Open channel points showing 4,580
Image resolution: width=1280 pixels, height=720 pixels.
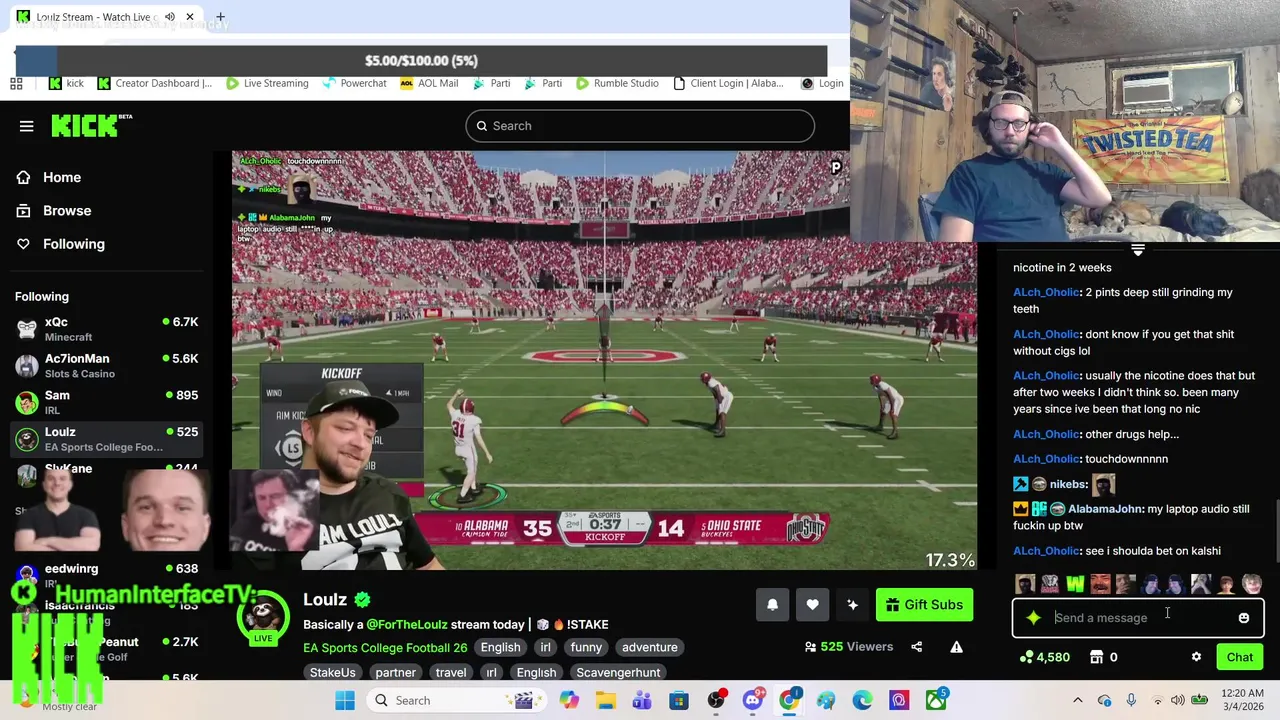point(1044,657)
